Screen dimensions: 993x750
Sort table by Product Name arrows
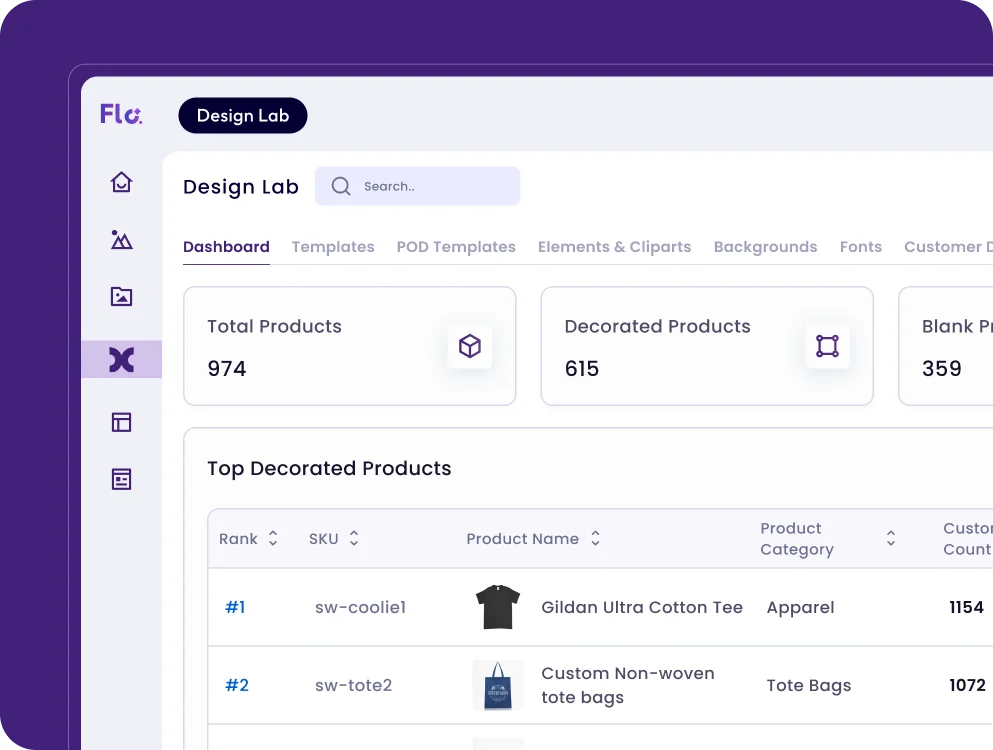point(595,538)
